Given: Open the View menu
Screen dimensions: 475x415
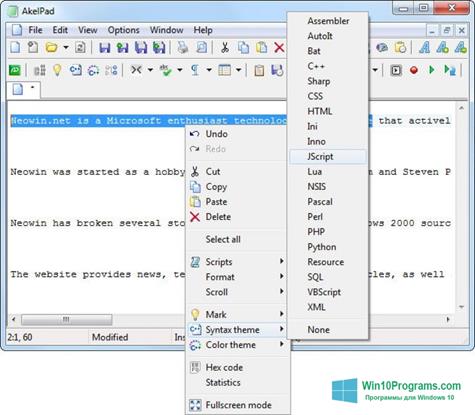Looking at the screenshot, I should [x=88, y=30].
